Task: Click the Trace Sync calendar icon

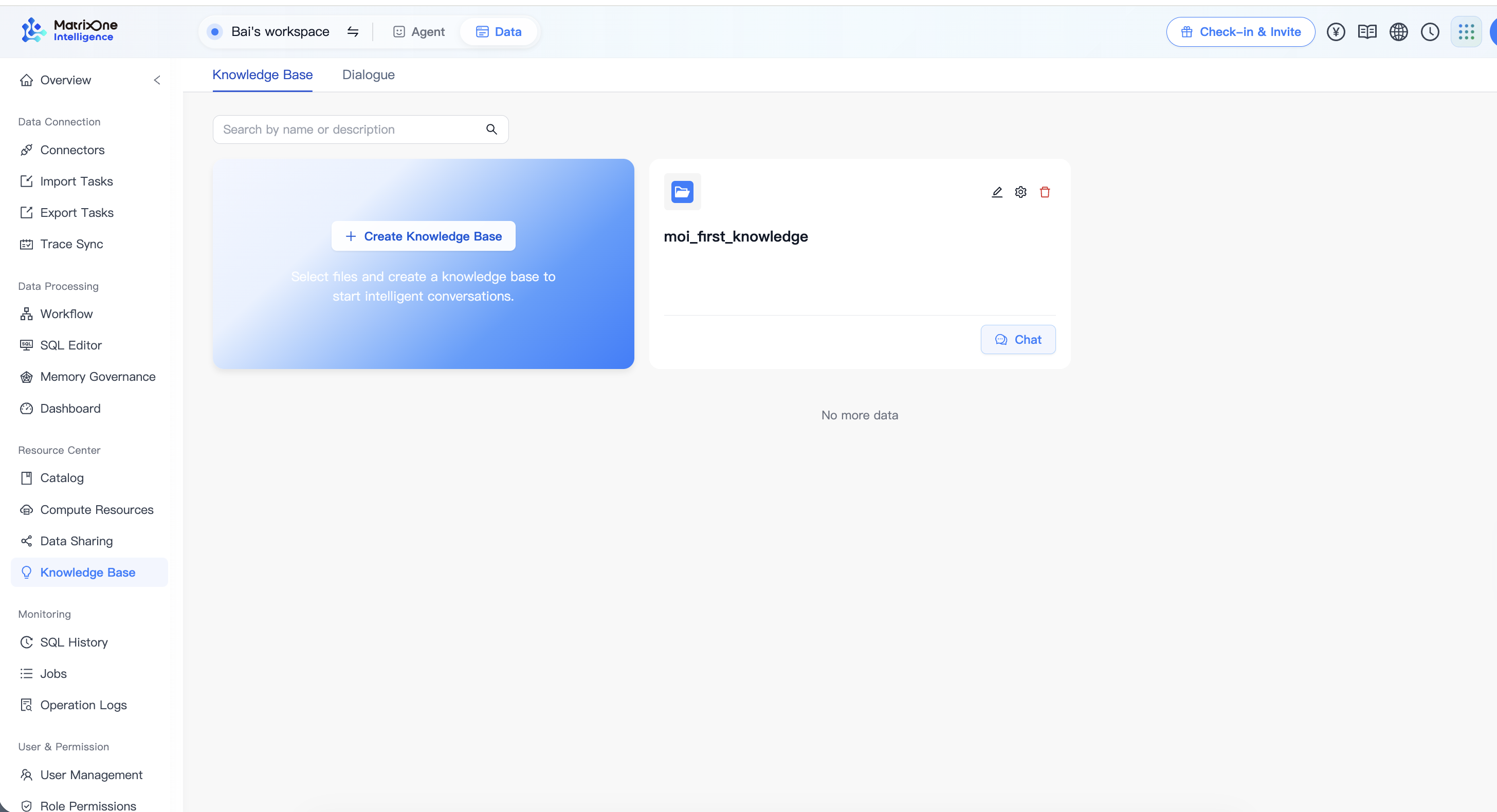Action: click(26, 244)
